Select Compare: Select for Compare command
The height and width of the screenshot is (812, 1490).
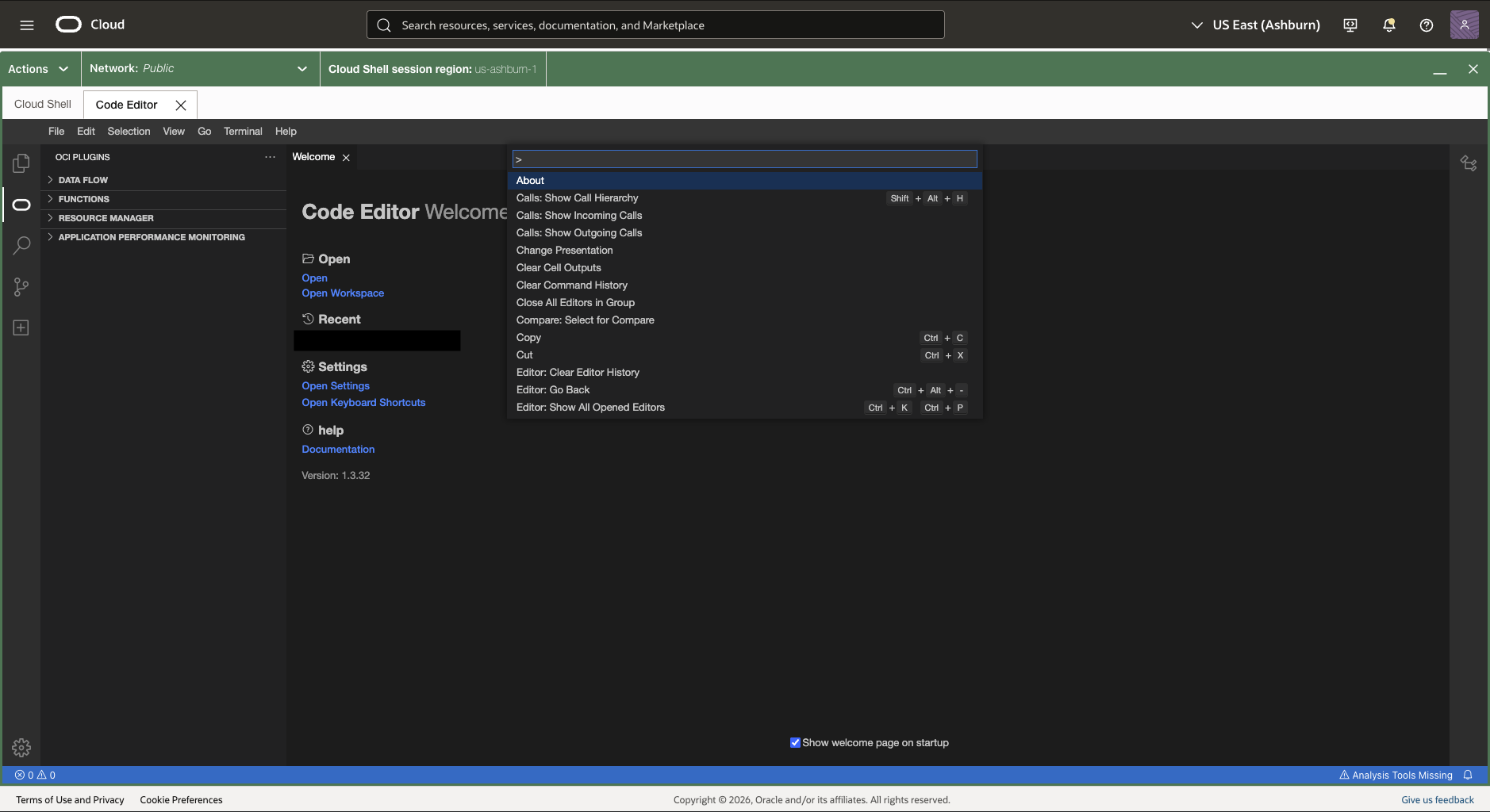[x=744, y=320]
